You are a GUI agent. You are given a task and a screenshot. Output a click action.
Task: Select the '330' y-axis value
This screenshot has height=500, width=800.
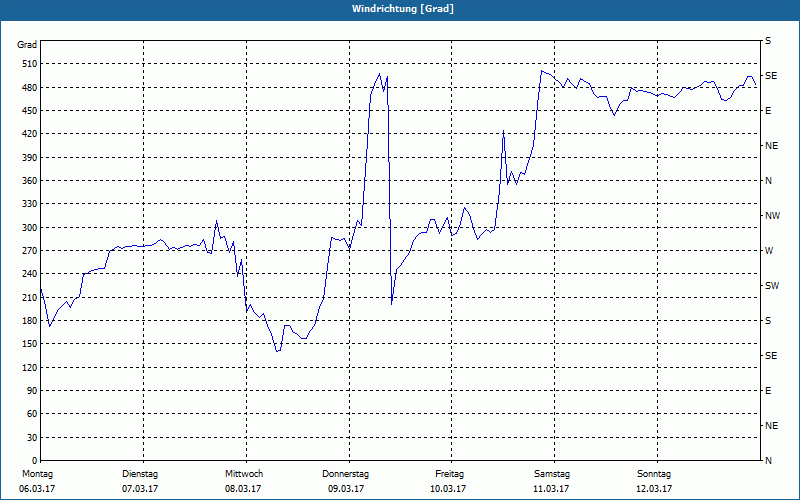[x=30, y=204]
